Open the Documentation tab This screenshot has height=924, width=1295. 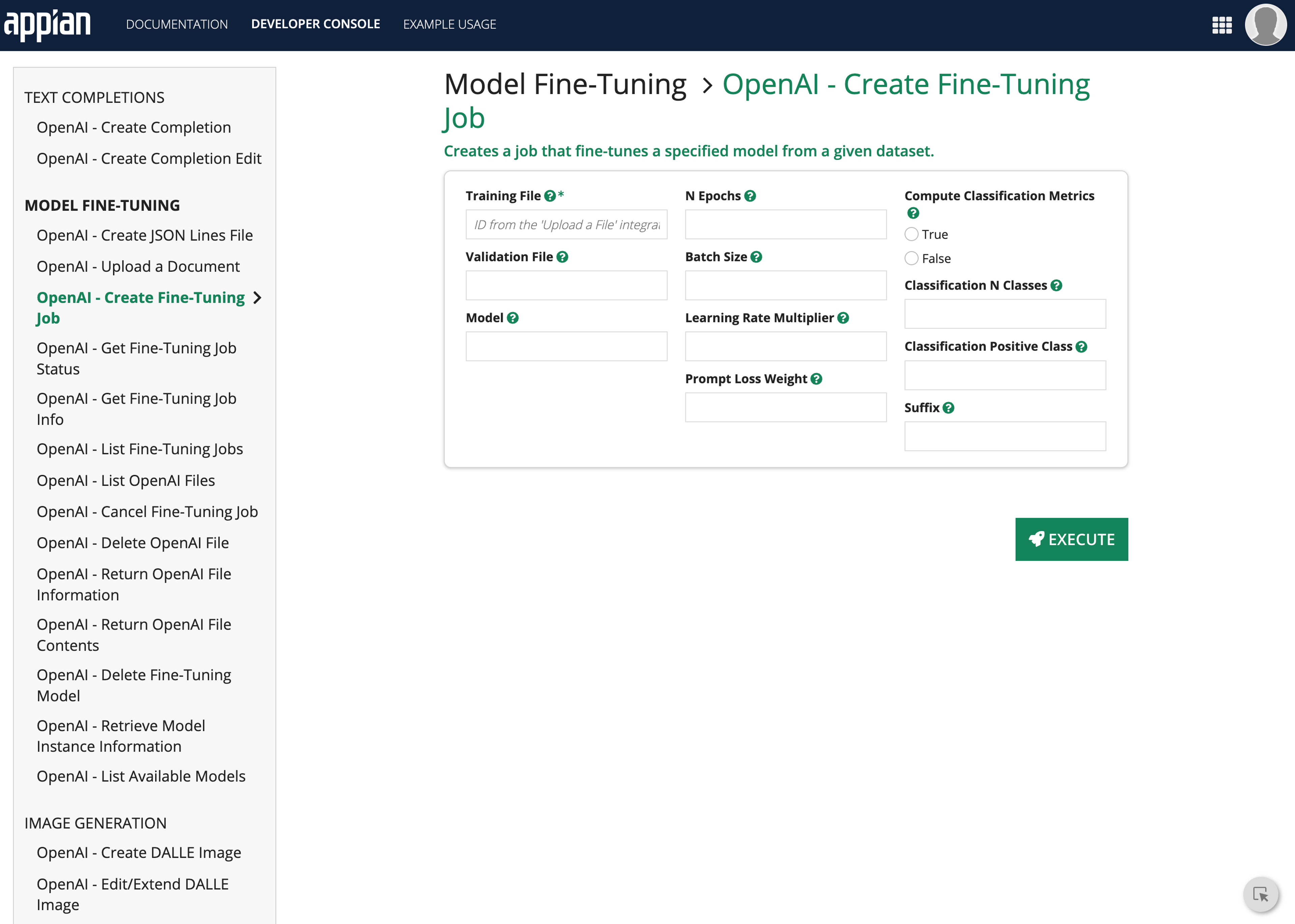click(177, 24)
